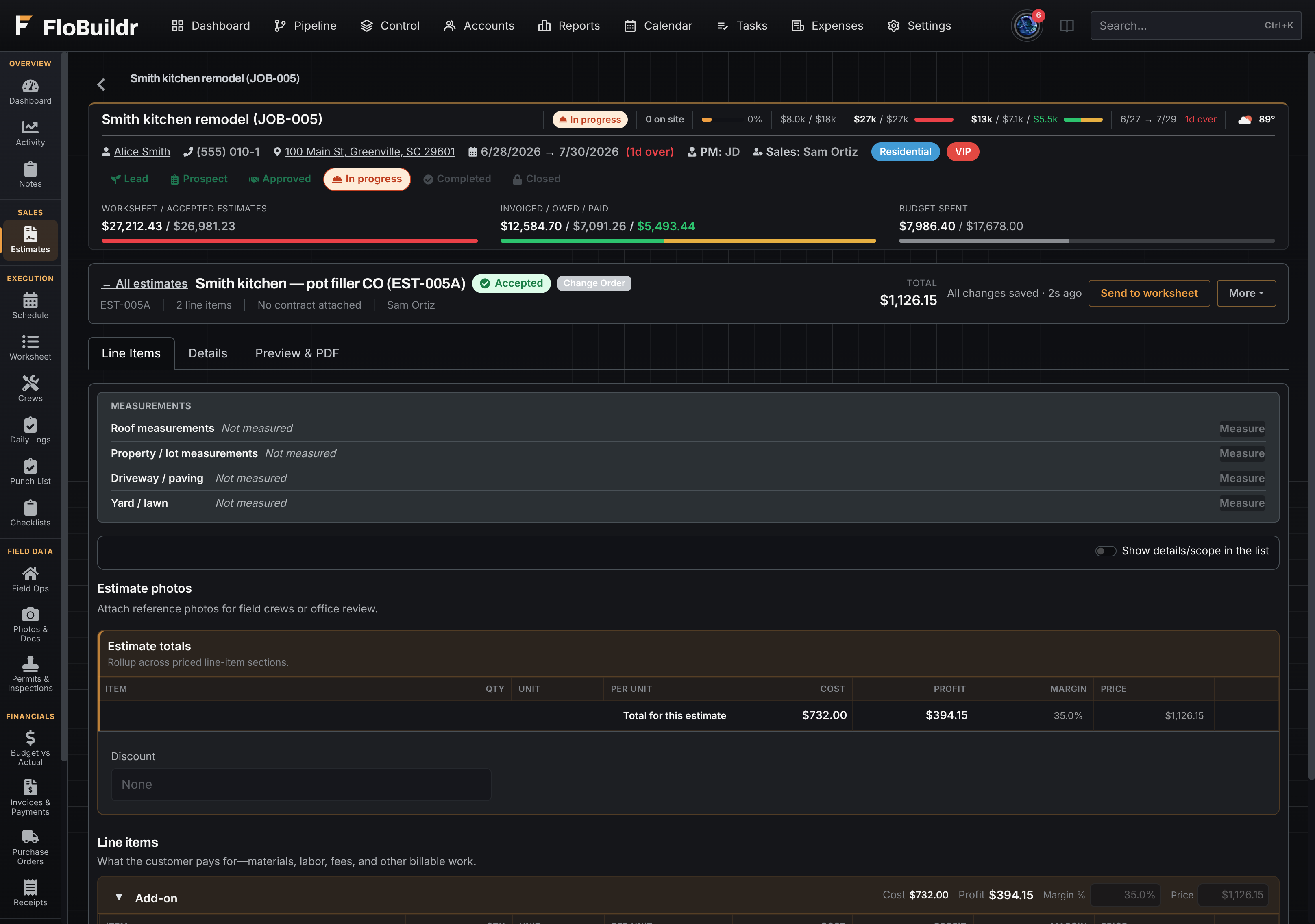Open the Crews tools icon
Screen dimensions: 1315x924
coord(30,383)
